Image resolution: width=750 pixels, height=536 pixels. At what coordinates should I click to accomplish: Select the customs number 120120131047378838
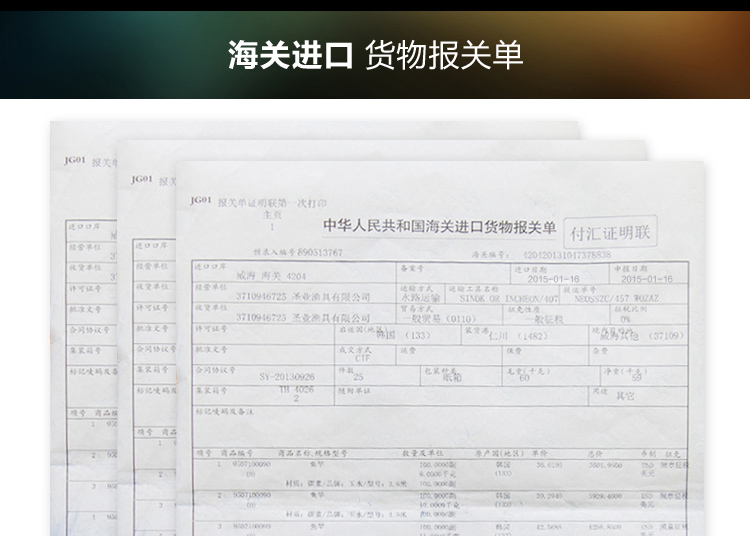click(567, 255)
